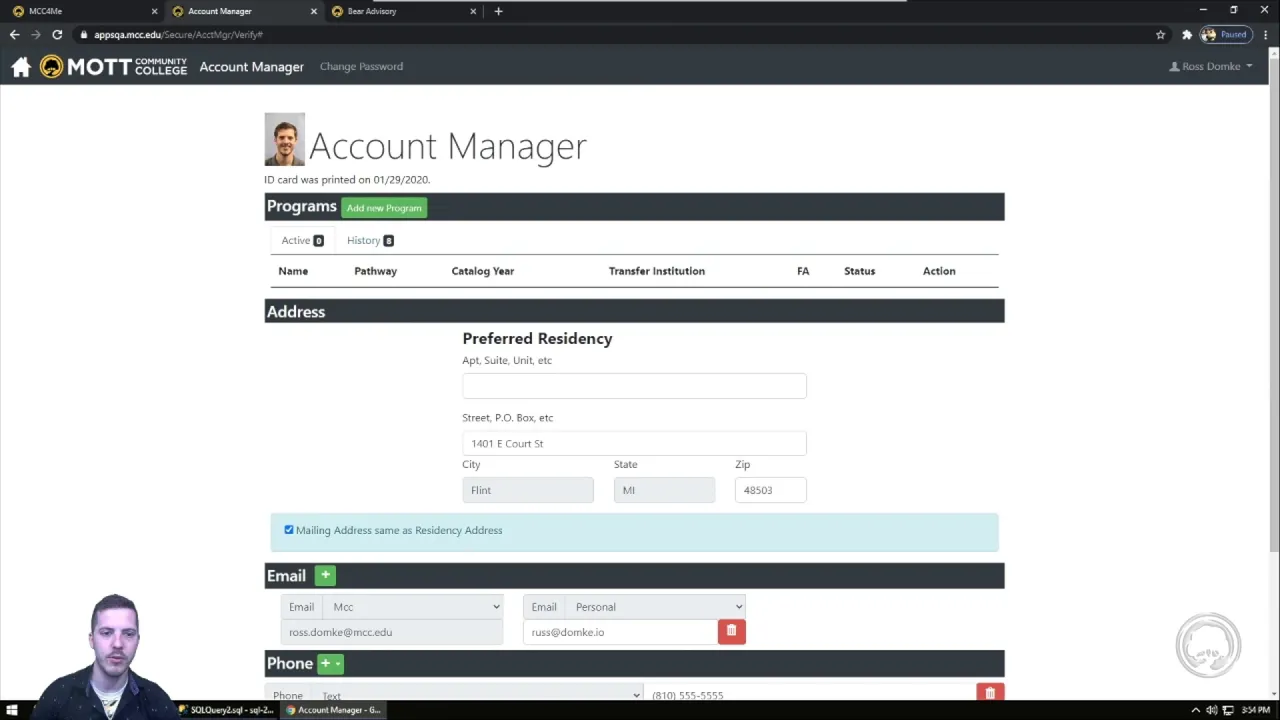1280x720 pixels.
Task: Open a new browser tab
Action: click(498, 11)
